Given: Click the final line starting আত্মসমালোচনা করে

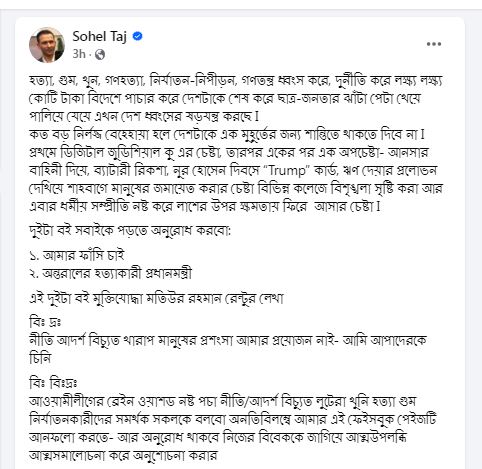Looking at the screenshot, I should pyautogui.click(x=123, y=455).
